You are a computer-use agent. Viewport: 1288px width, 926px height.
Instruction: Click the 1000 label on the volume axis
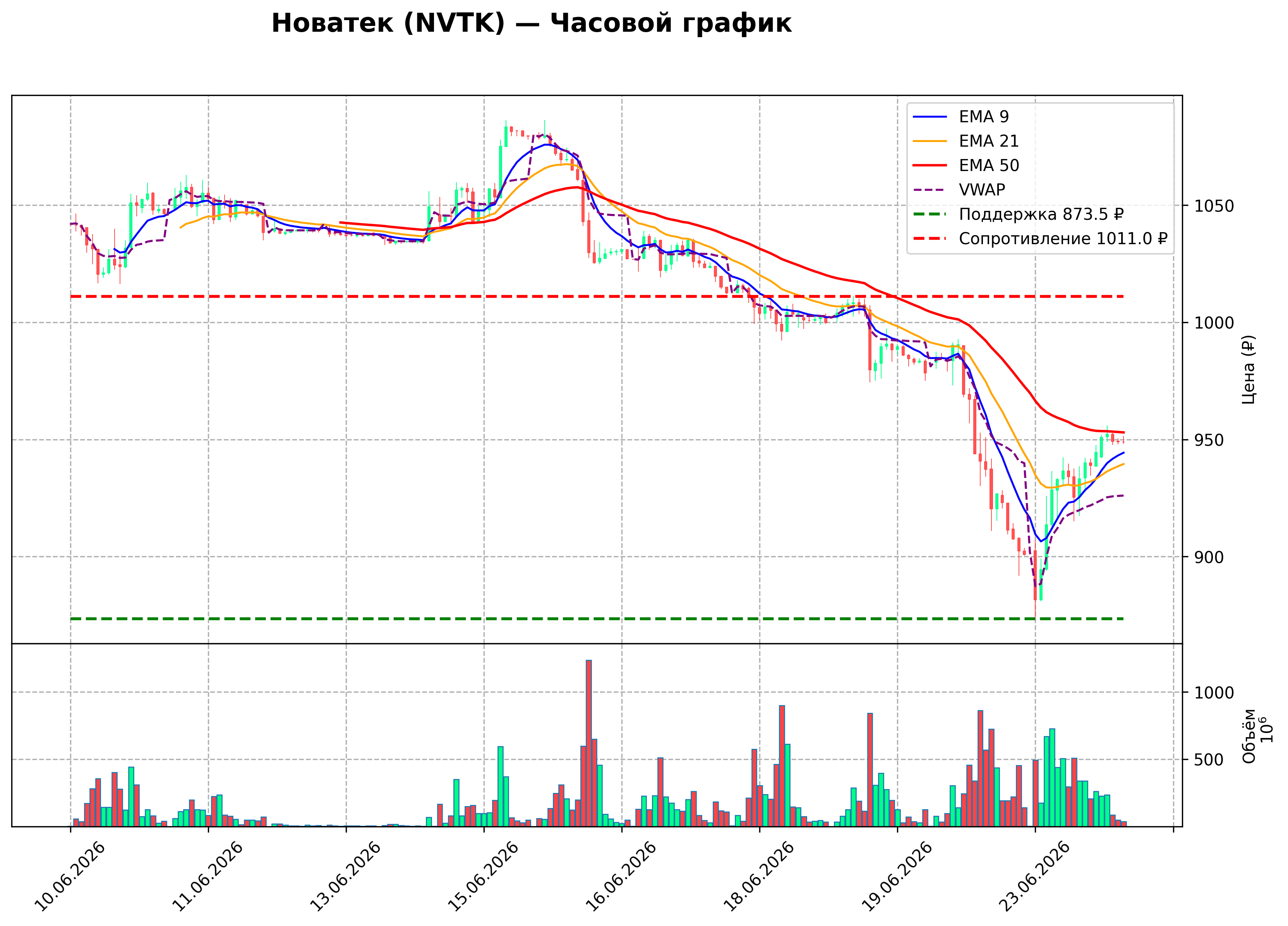[1214, 693]
